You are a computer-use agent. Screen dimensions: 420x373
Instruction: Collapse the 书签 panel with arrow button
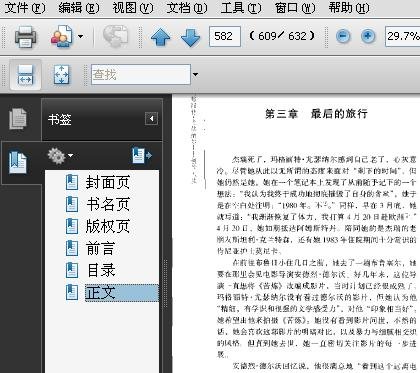click(x=151, y=119)
